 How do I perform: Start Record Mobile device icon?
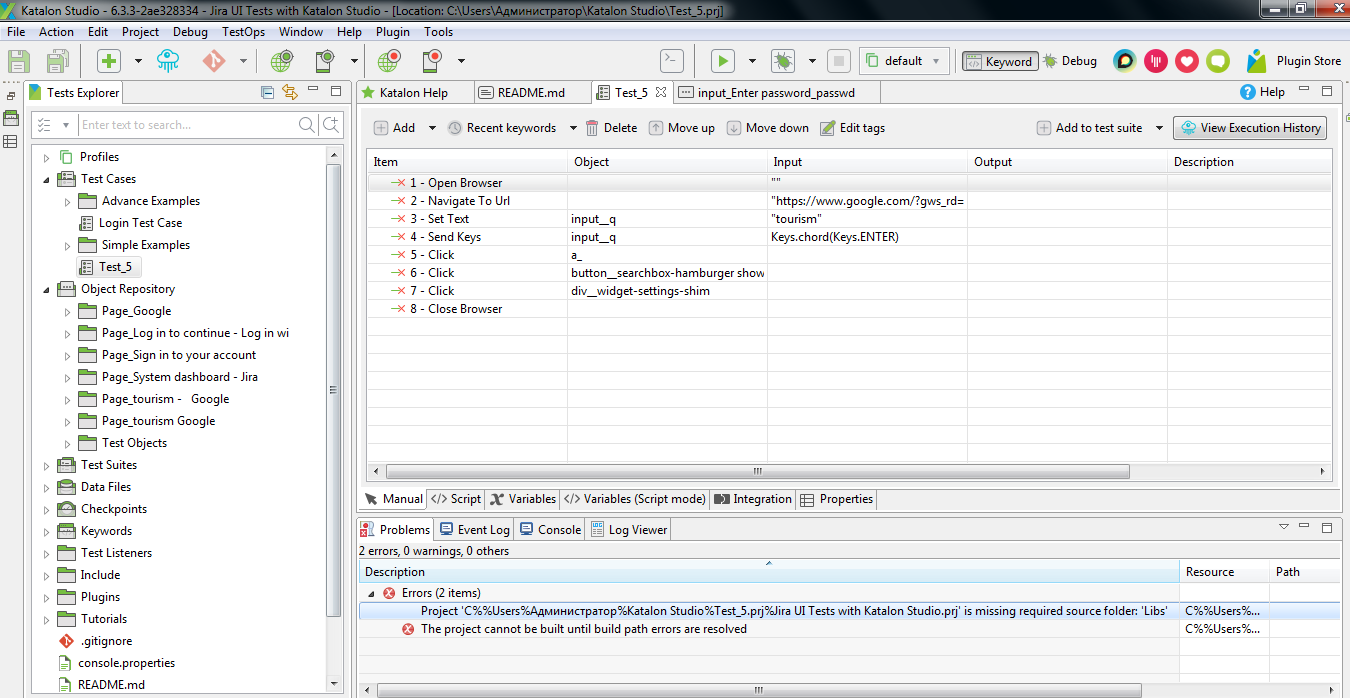432,61
